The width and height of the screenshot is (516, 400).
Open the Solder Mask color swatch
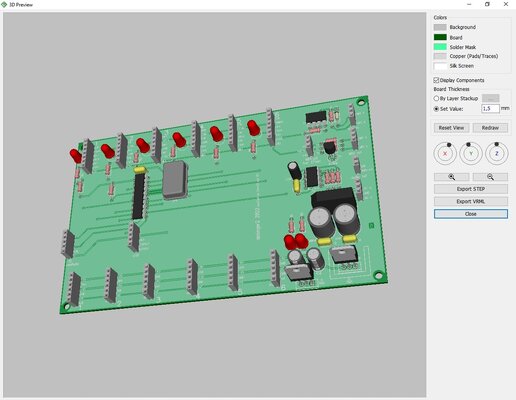coord(440,47)
